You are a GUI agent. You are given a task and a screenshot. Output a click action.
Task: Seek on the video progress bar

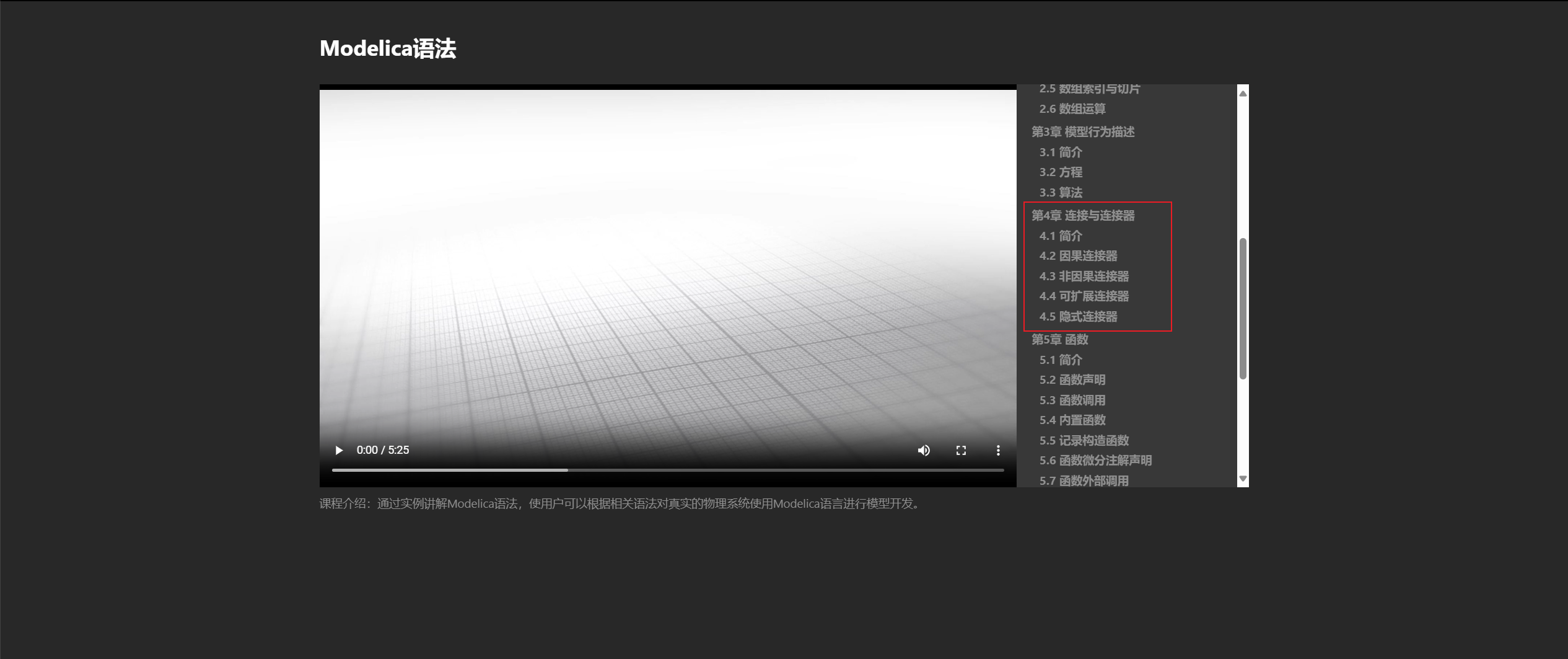[x=668, y=470]
